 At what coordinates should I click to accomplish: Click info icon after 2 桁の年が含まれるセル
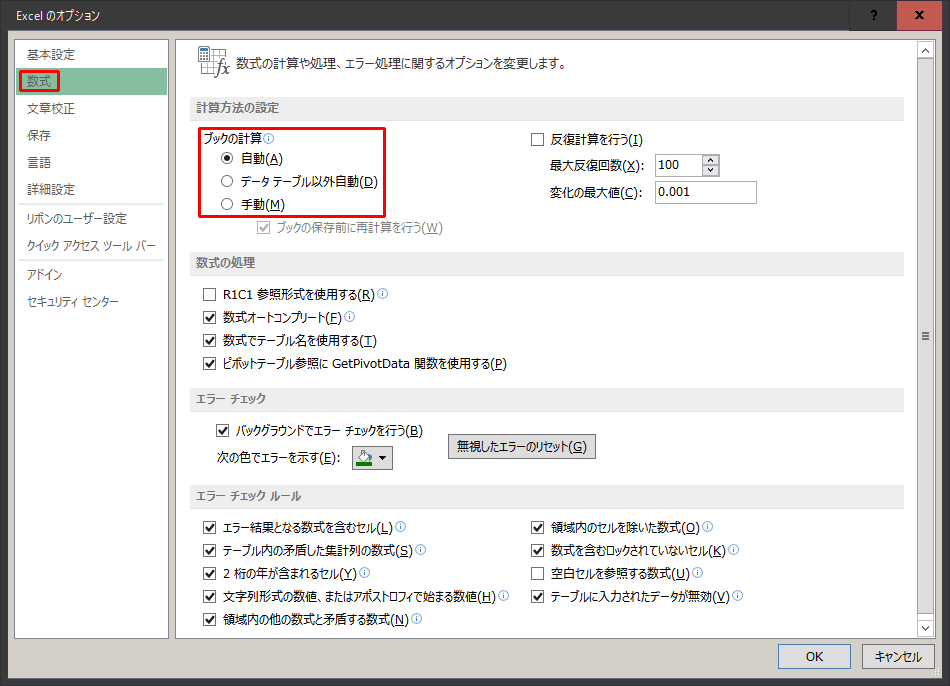(364, 573)
